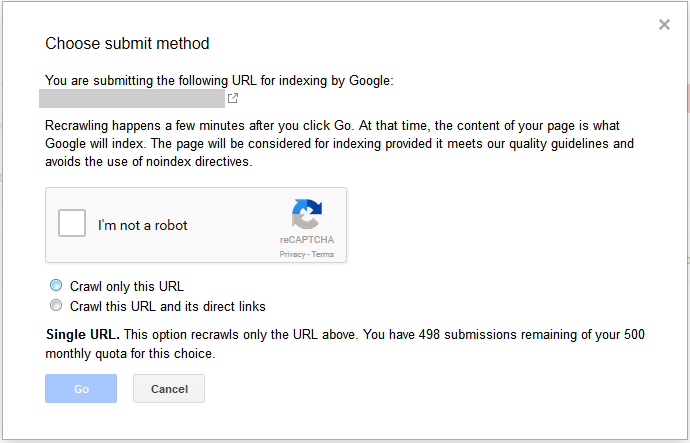Image resolution: width=690 pixels, height=443 pixels.
Task: Open the reCAPTCHA Privacy link
Action: 292,255
